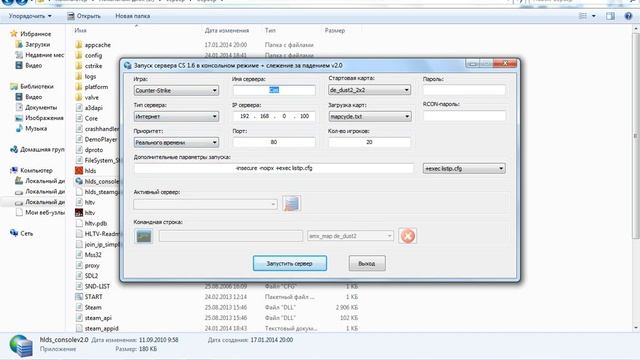Click the red cancel command icon

[407, 236]
